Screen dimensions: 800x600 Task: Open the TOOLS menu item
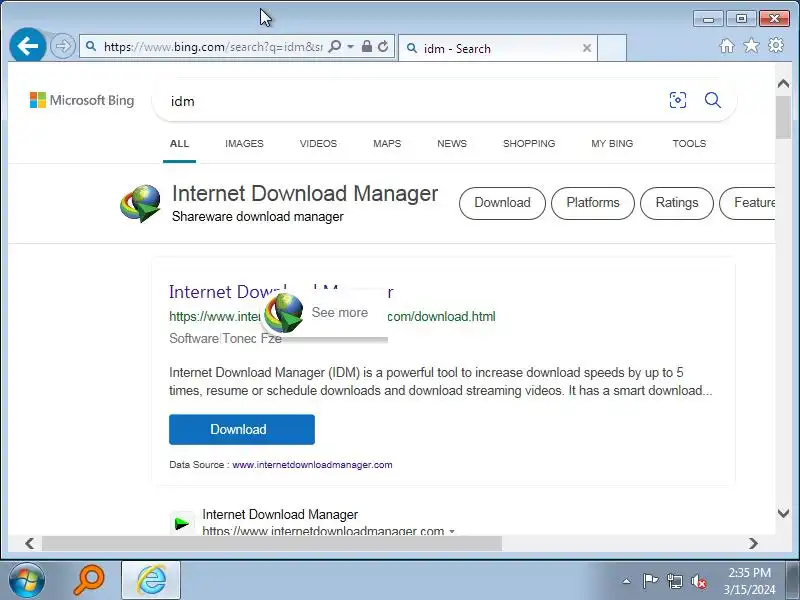[x=689, y=144]
